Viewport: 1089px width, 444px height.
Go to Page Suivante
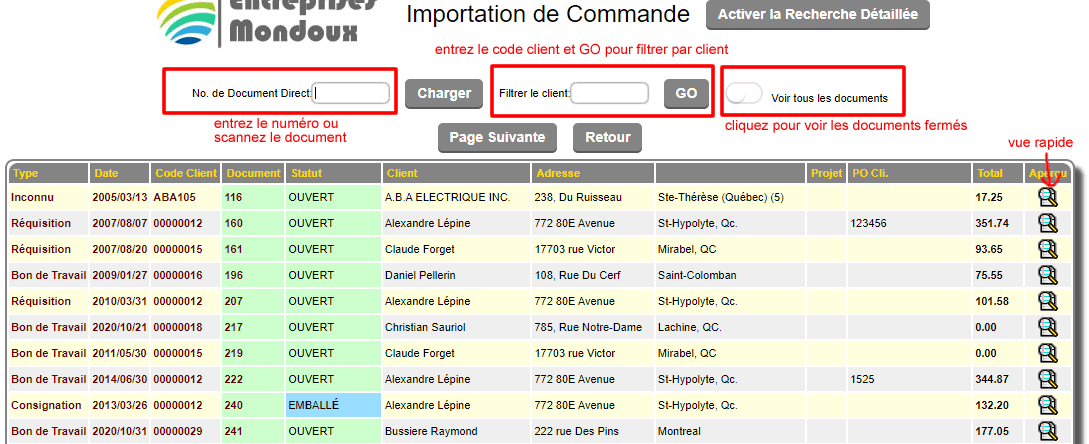click(497, 137)
